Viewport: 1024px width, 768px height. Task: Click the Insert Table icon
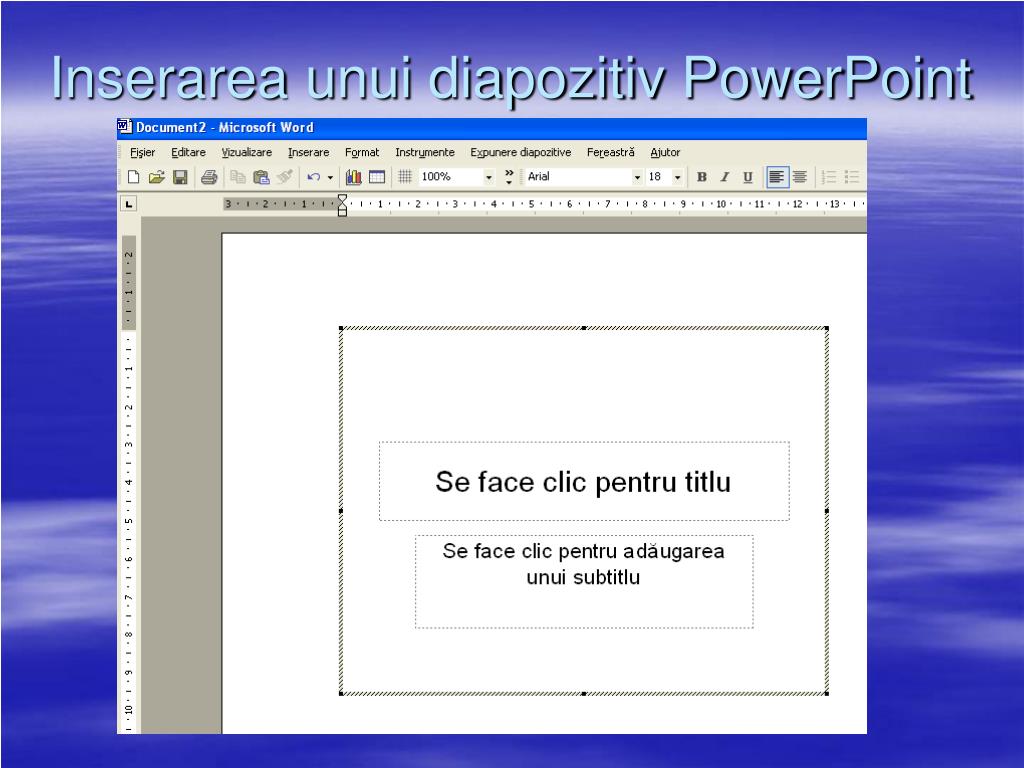point(377,177)
